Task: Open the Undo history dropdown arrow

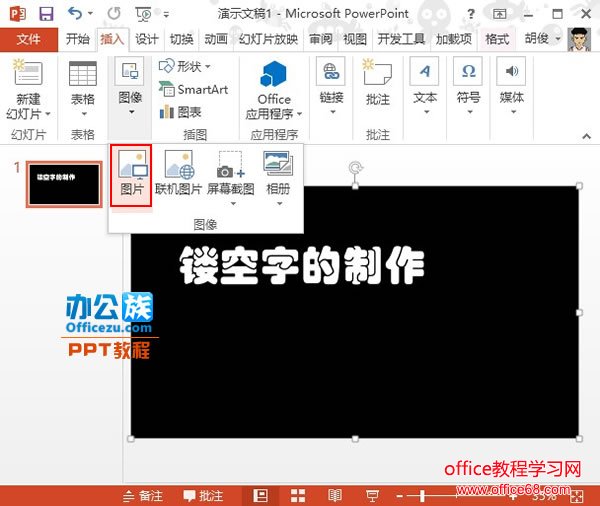Action: point(90,13)
